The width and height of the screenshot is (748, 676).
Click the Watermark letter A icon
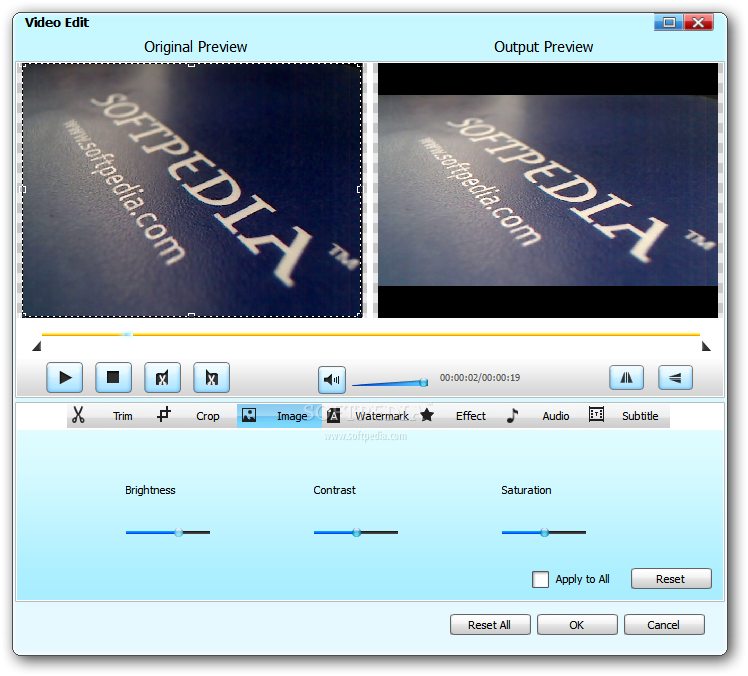pyautogui.click(x=333, y=416)
